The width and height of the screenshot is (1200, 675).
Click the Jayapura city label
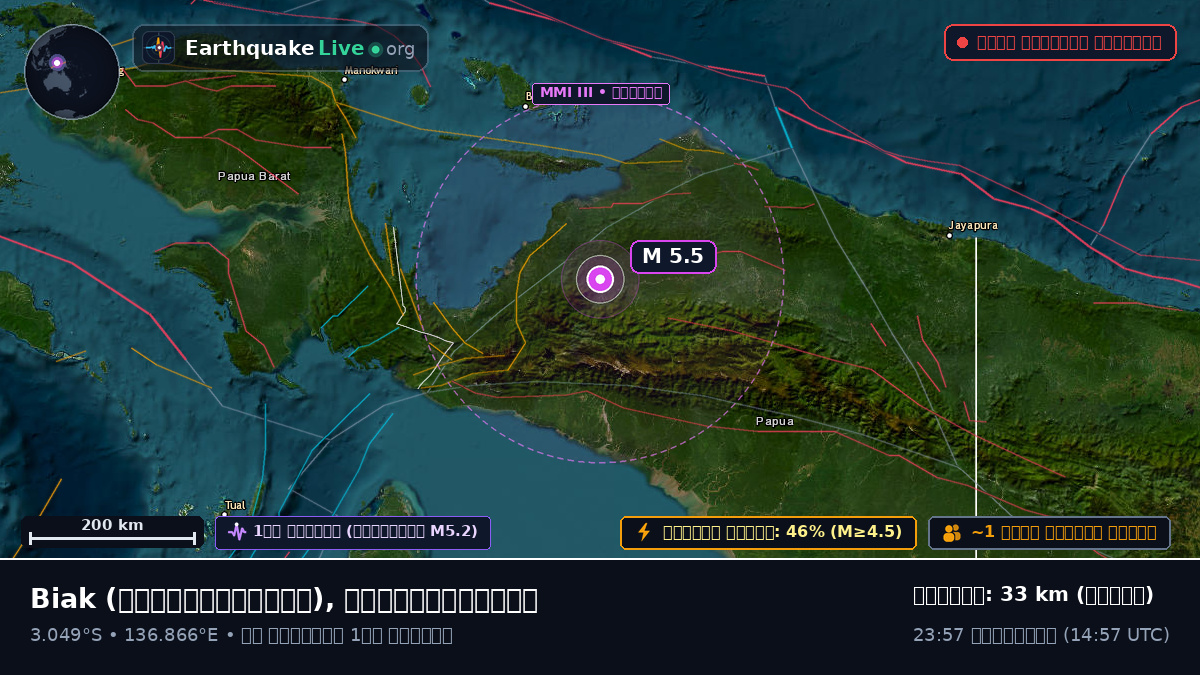tap(973, 226)
